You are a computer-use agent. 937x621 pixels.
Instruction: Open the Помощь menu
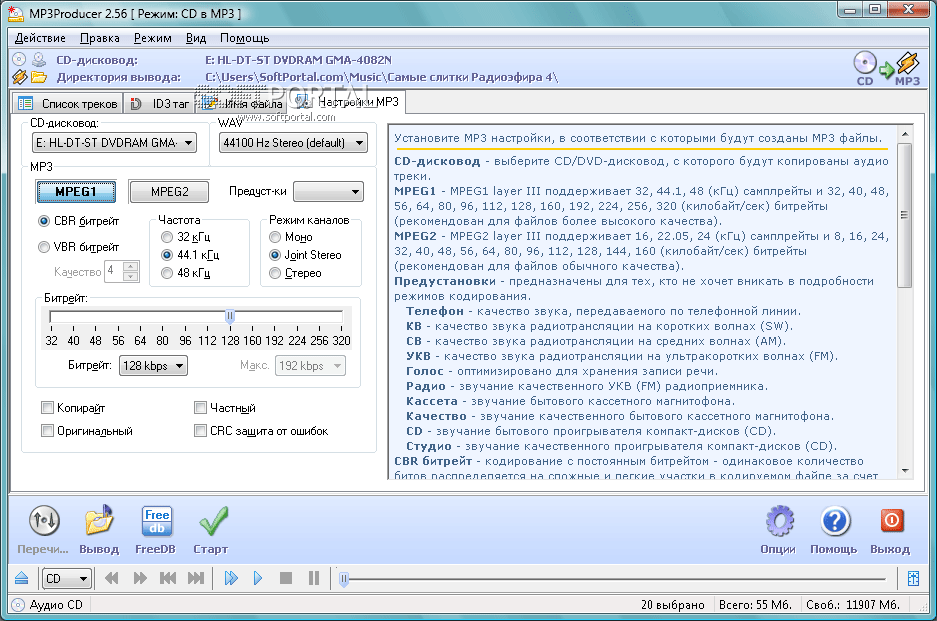tap(244, 38)
